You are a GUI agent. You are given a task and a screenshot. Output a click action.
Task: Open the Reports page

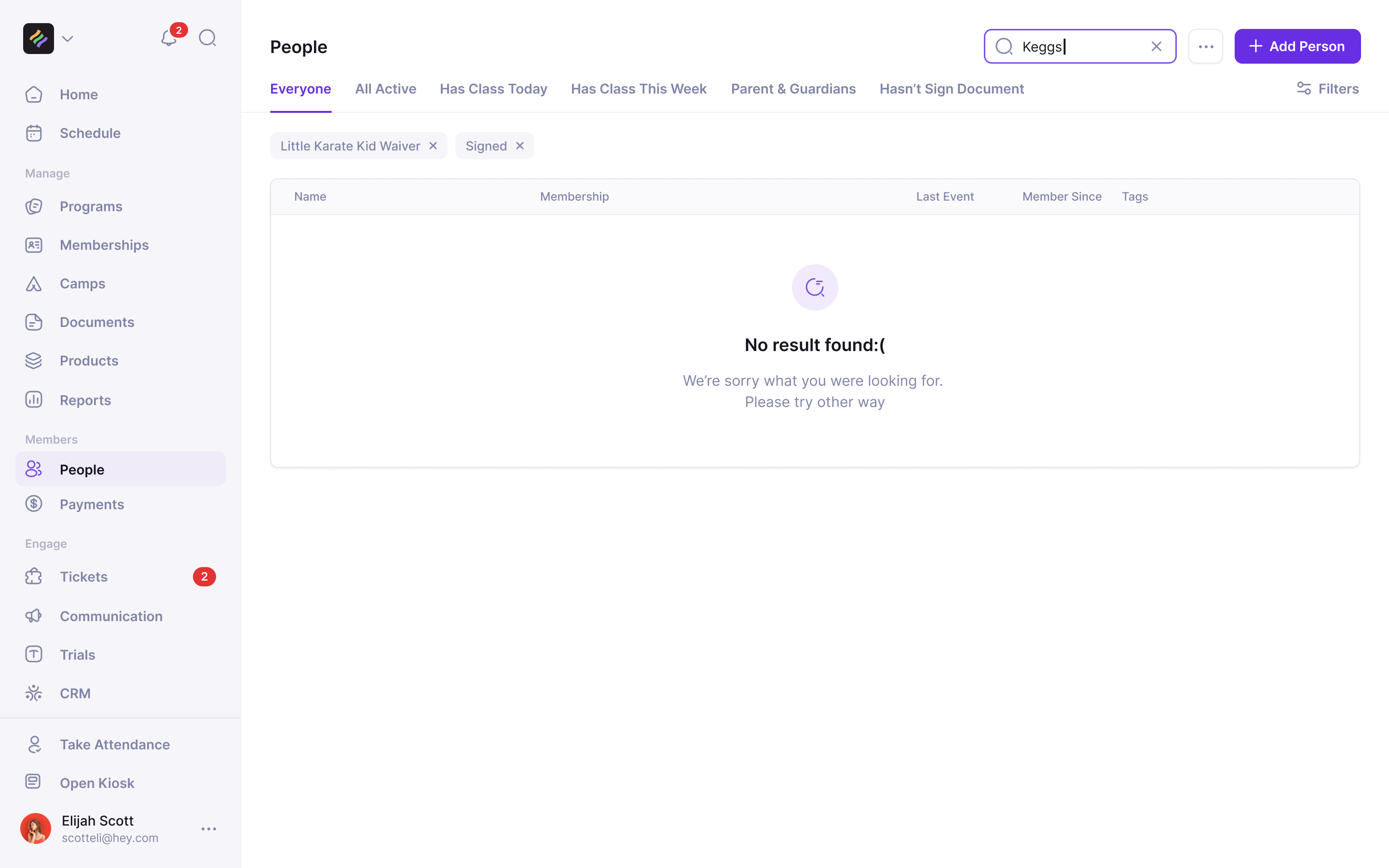[85, 400]
